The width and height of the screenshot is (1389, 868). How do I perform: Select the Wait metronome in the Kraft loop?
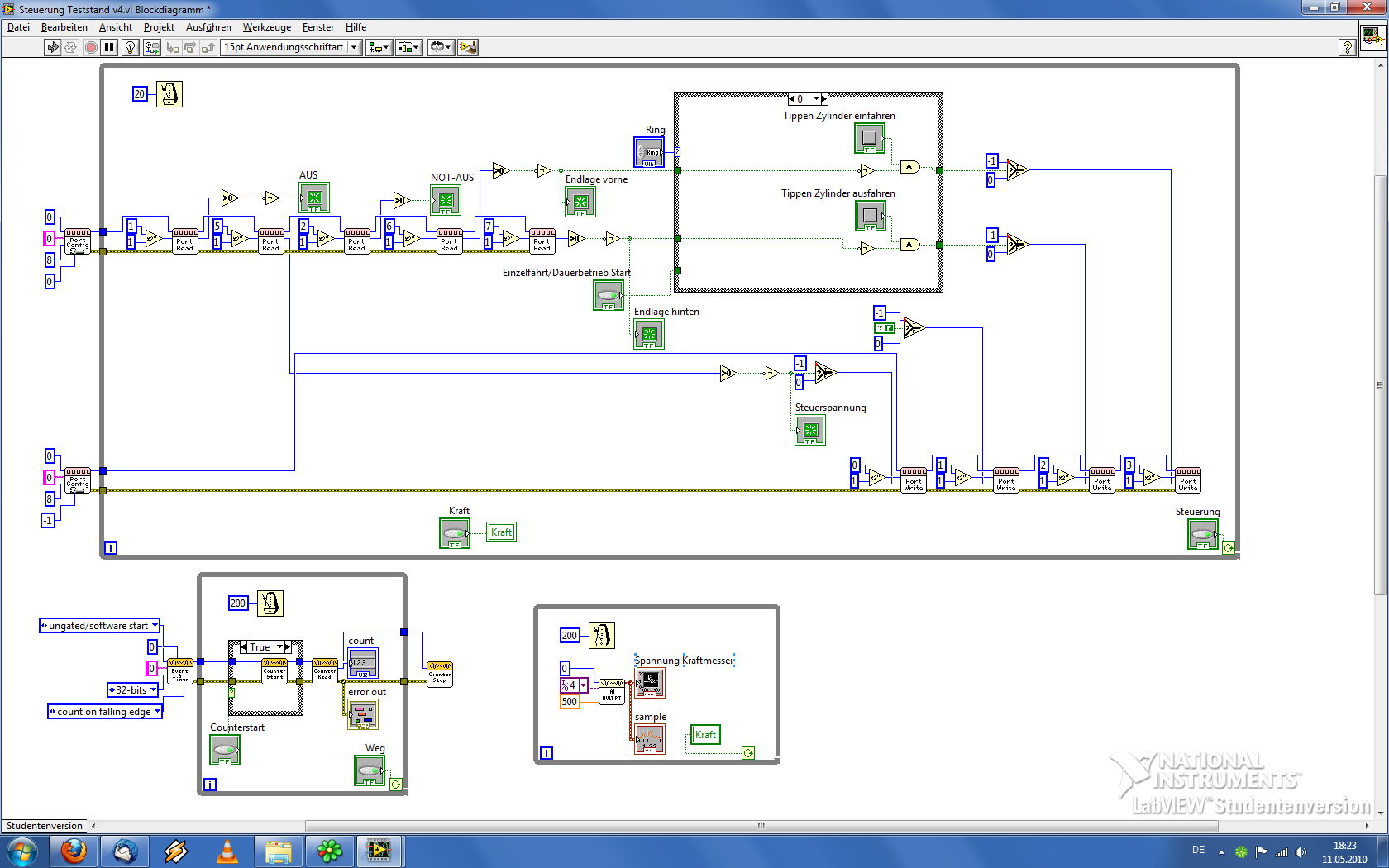(602, 636)
